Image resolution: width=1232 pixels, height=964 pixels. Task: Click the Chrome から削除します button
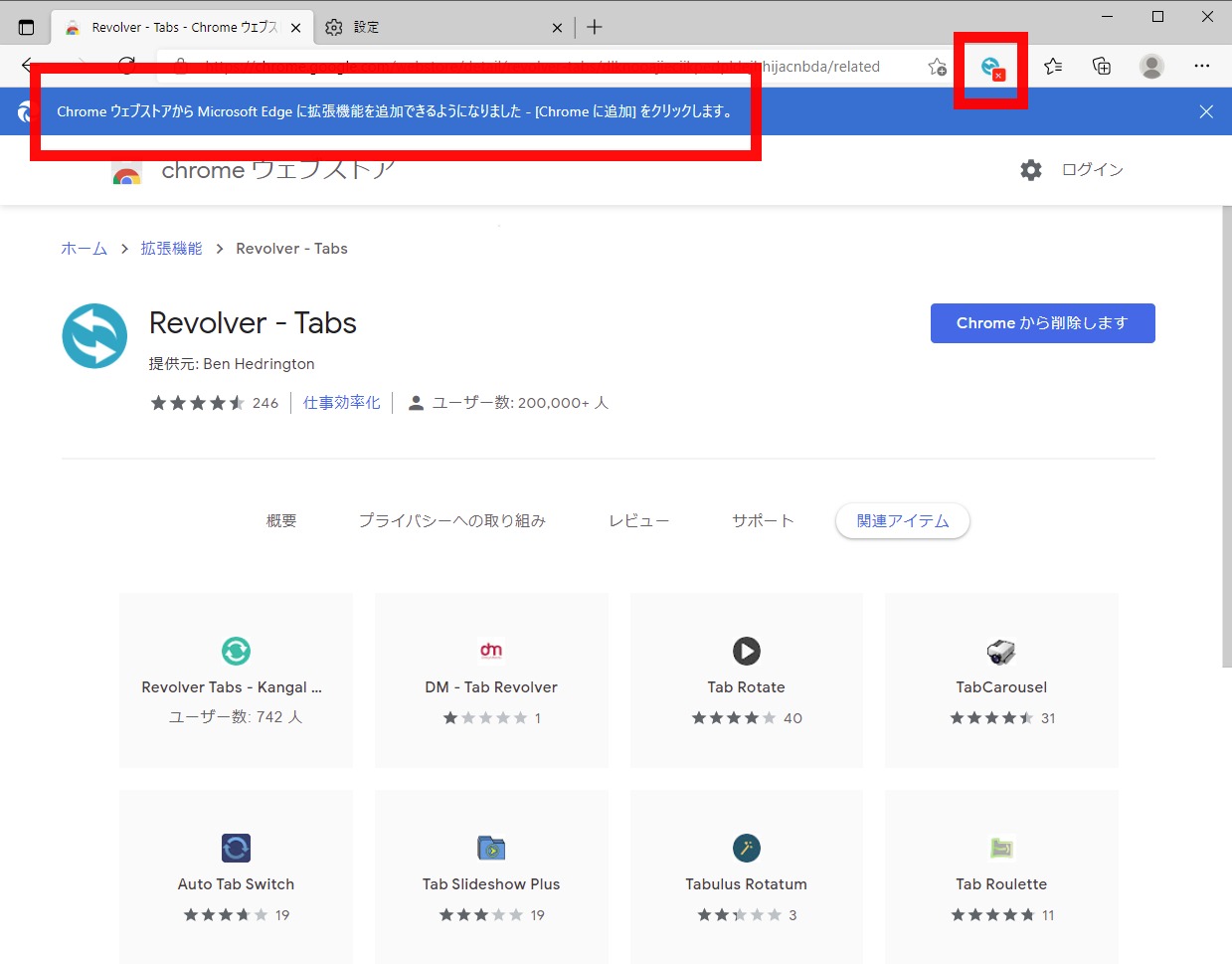point(1042,323)
